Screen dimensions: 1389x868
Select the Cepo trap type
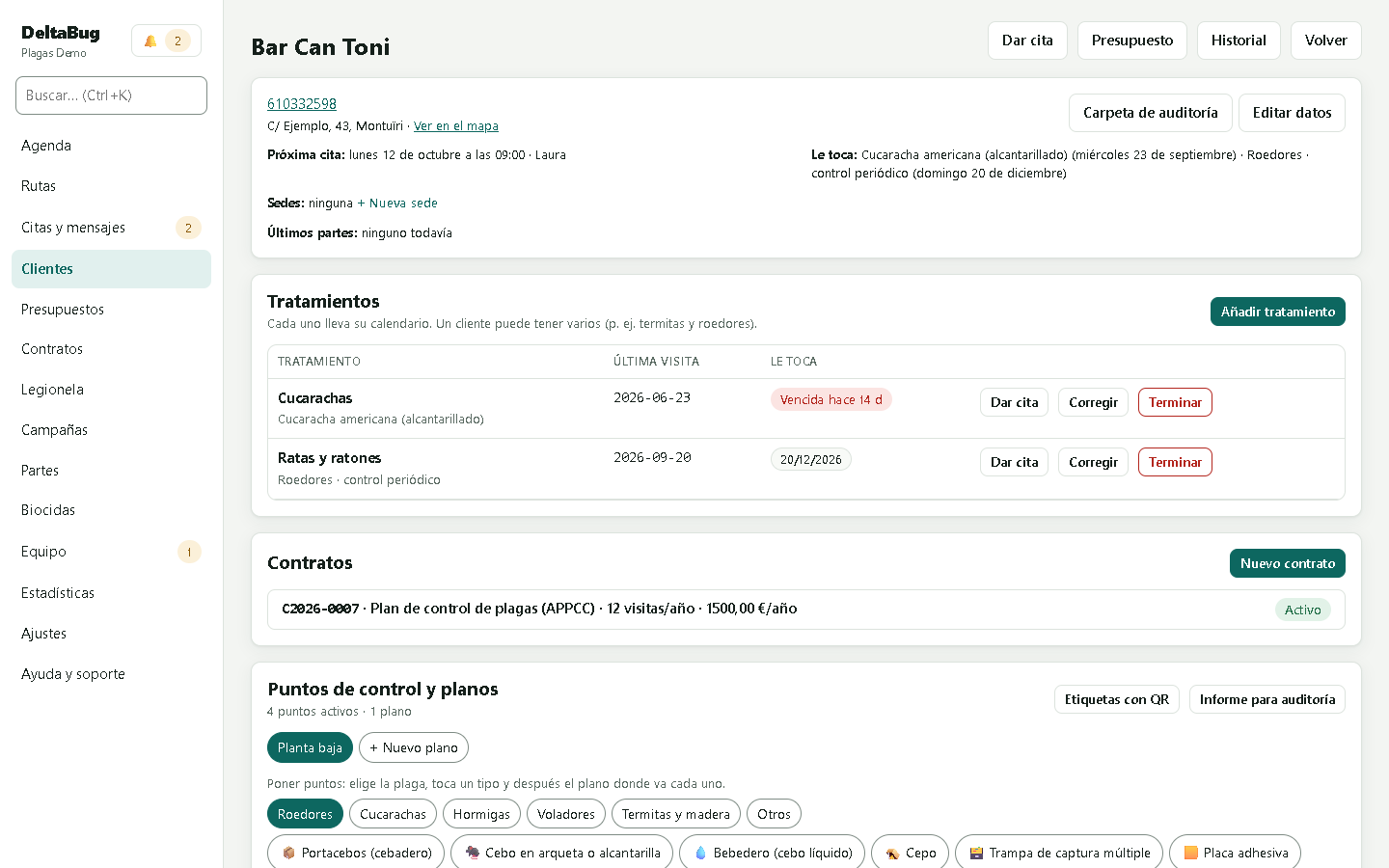point(910,853)
